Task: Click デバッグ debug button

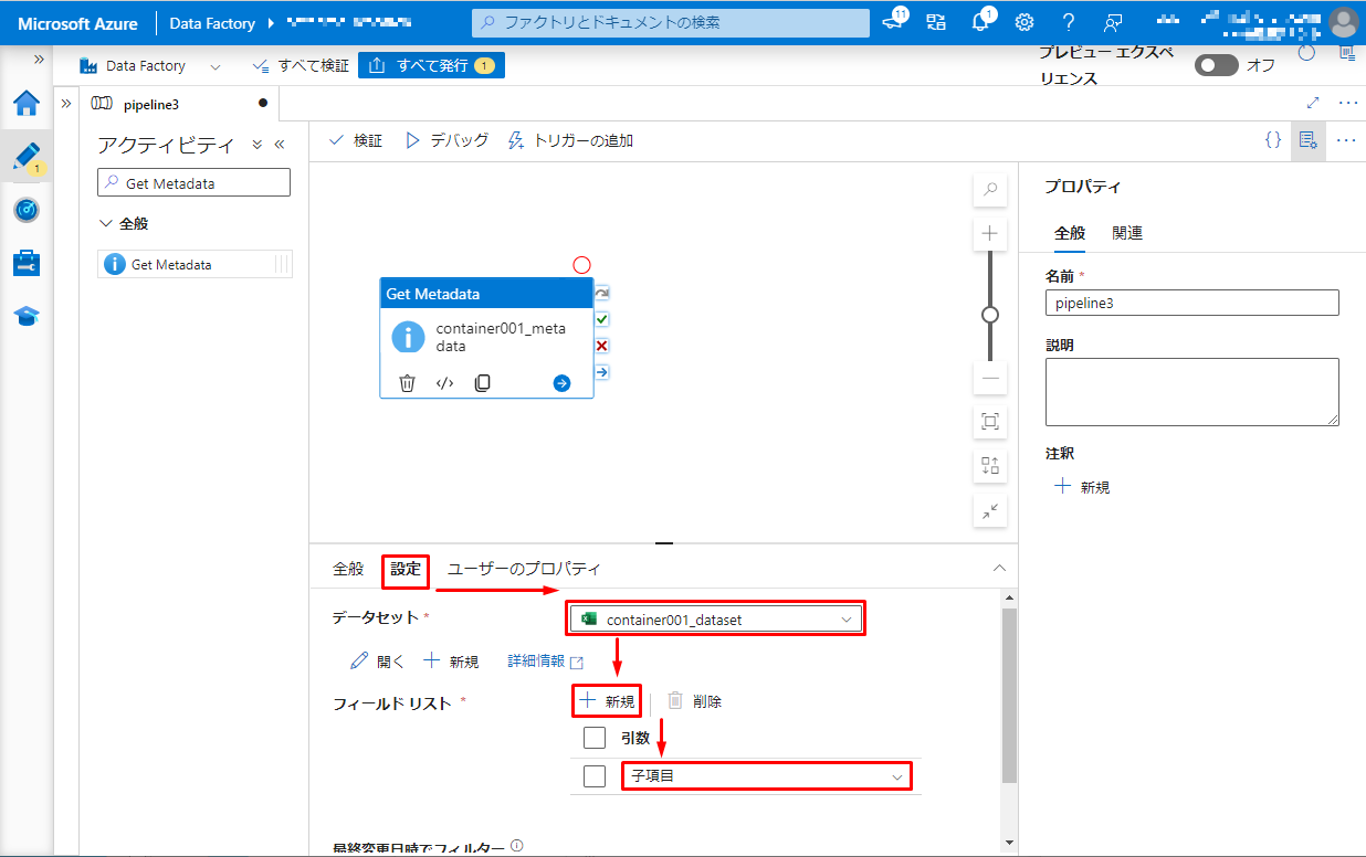Action: tap(447, 141)
